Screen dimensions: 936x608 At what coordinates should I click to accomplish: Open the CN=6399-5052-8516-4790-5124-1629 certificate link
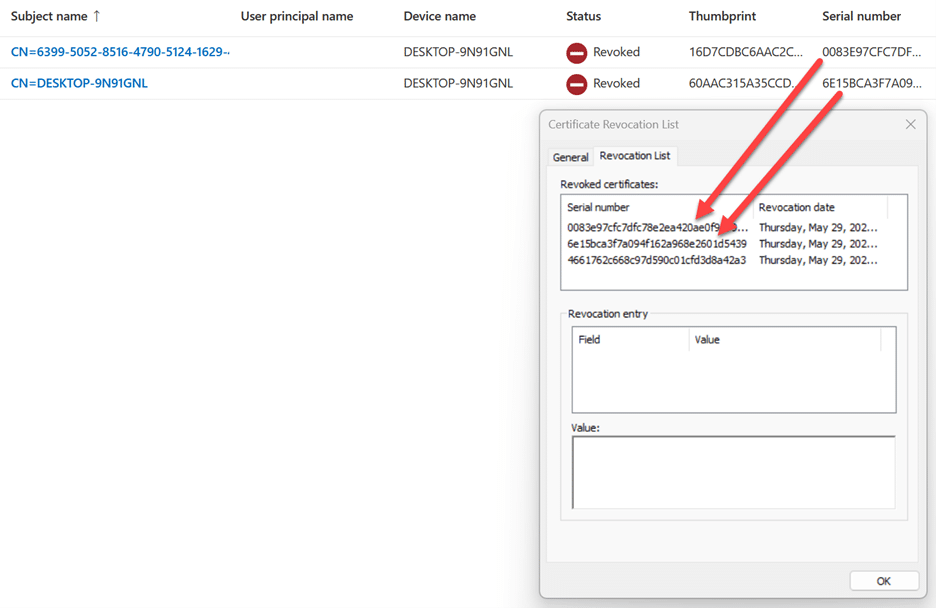tap(120, 51)
